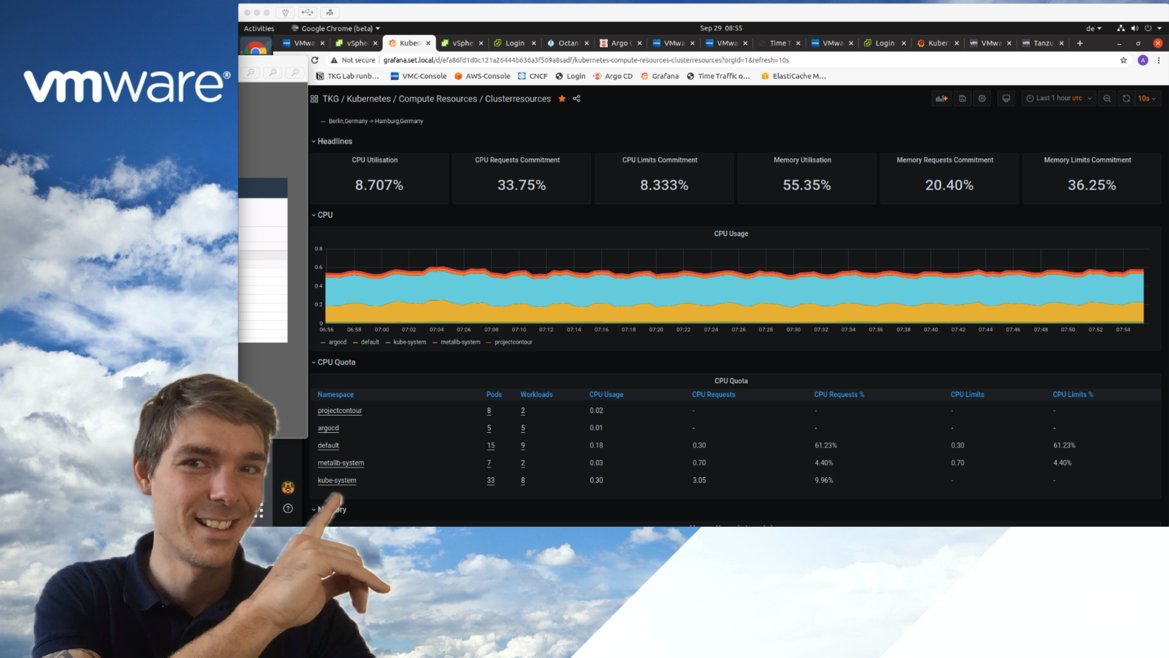
Task: Click the power icon in system tray
Action: (x=1148, y=28)
